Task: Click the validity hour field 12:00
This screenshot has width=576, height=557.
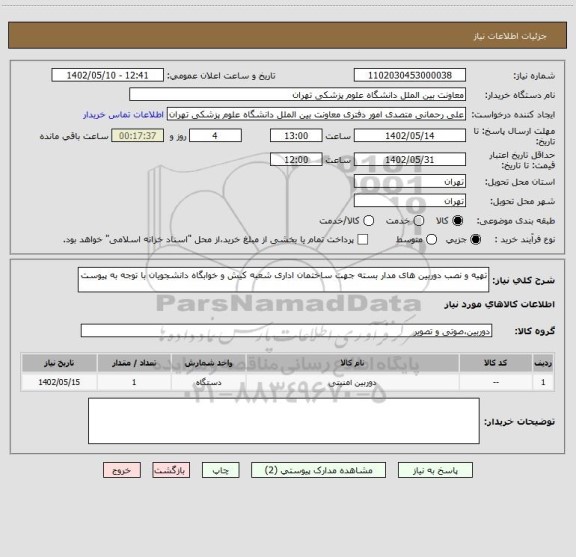Action: point(296,159)
